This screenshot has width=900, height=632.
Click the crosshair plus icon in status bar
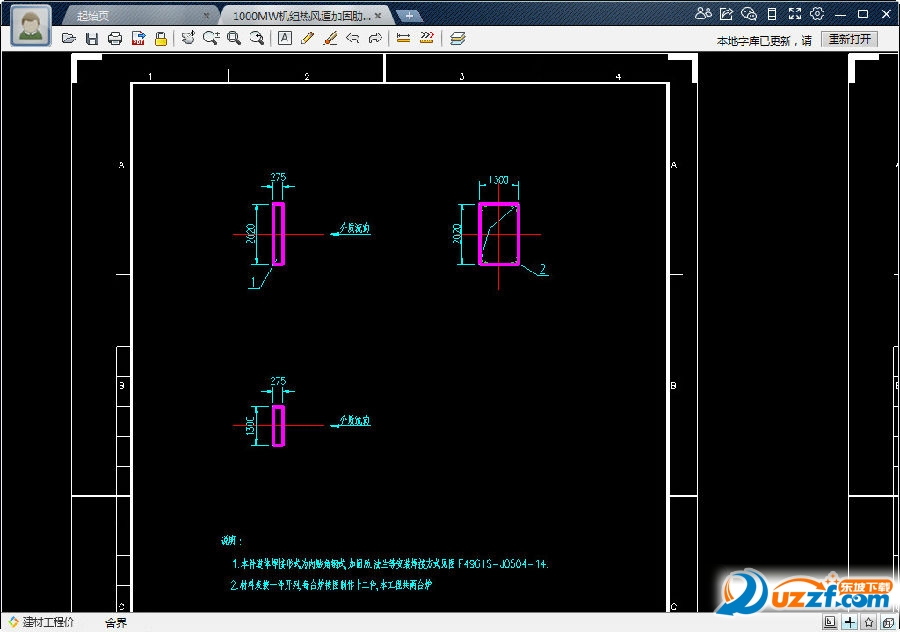(850, 622)
